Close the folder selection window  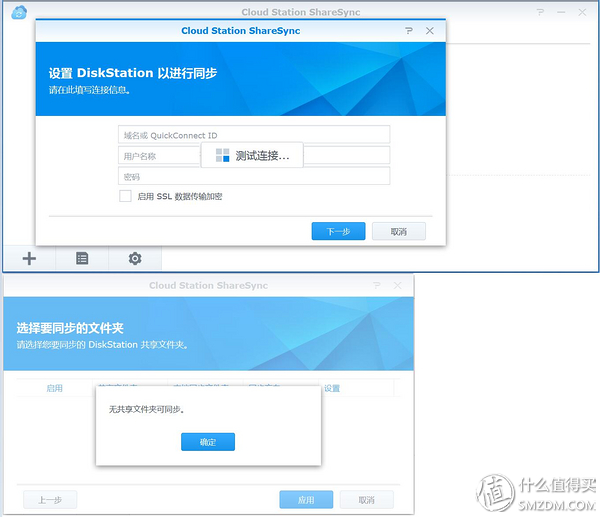coord(398,285)
